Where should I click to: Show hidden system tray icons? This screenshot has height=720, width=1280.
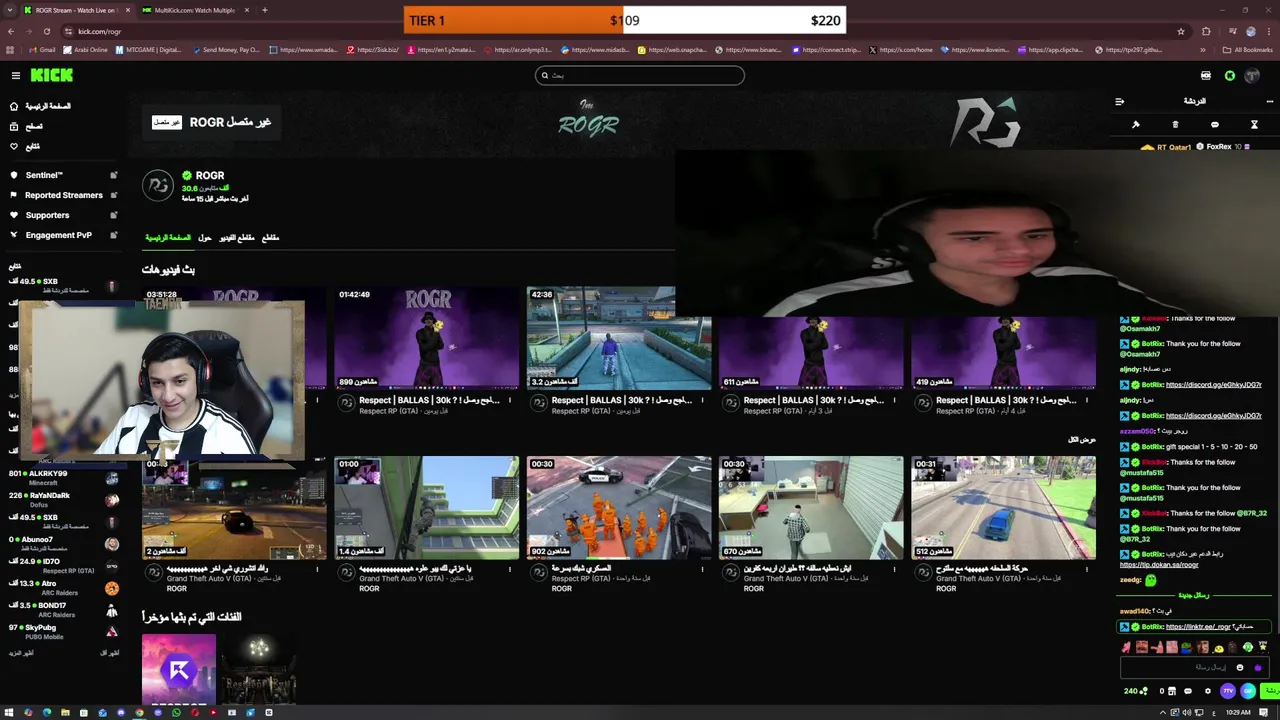pyautogui.click(x=1163, y=713)
